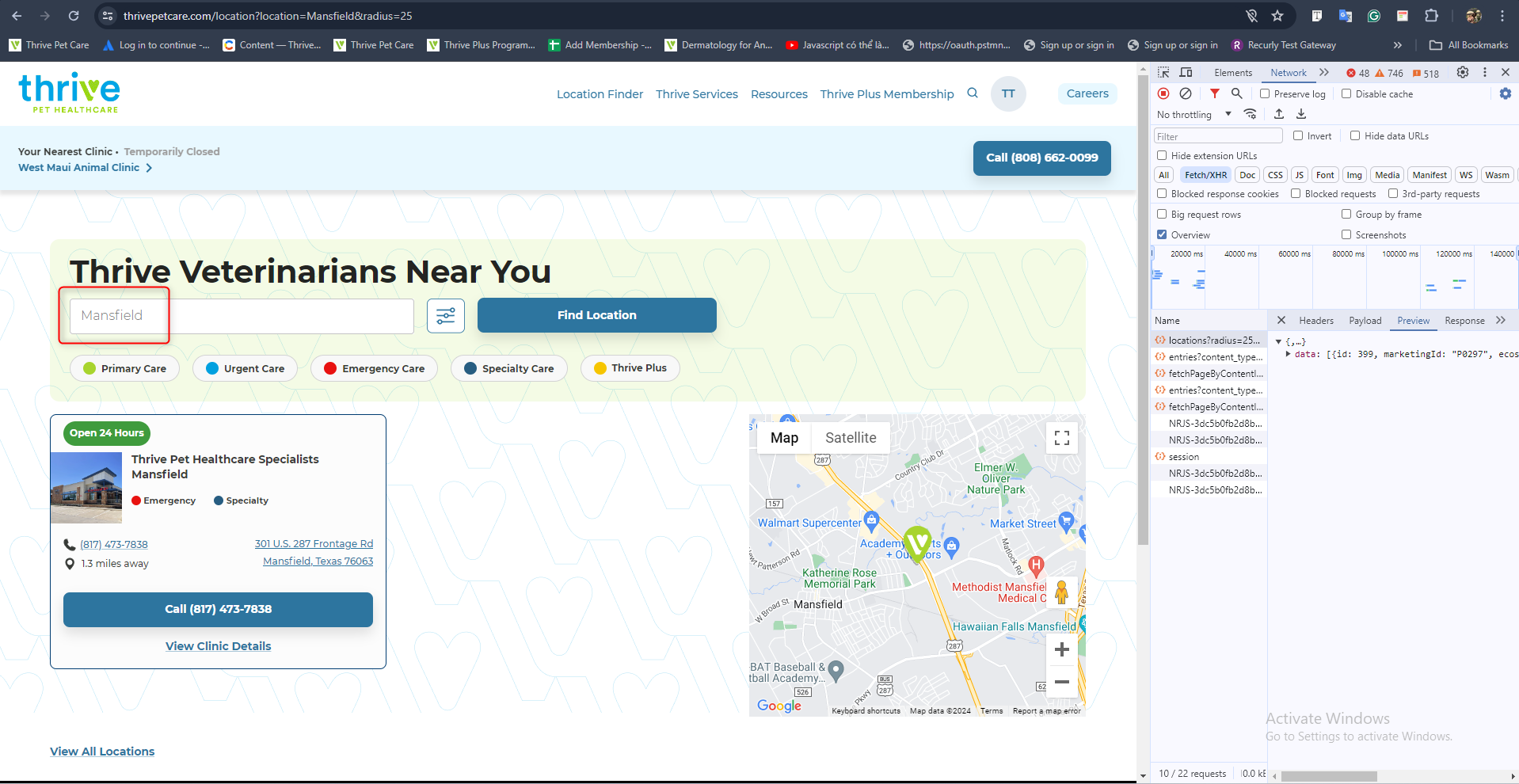Bookmark this page with the star icon

(1277, 16)
